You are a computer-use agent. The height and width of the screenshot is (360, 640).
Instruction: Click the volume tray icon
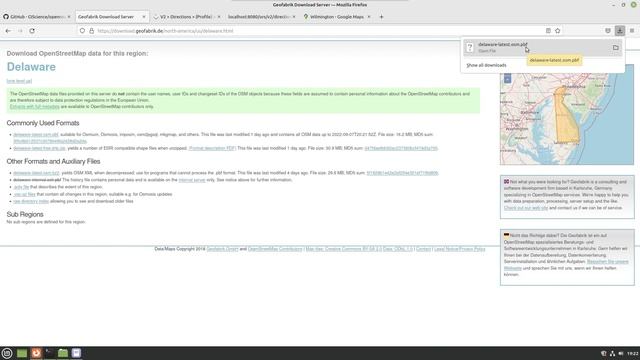click(620, 353)
